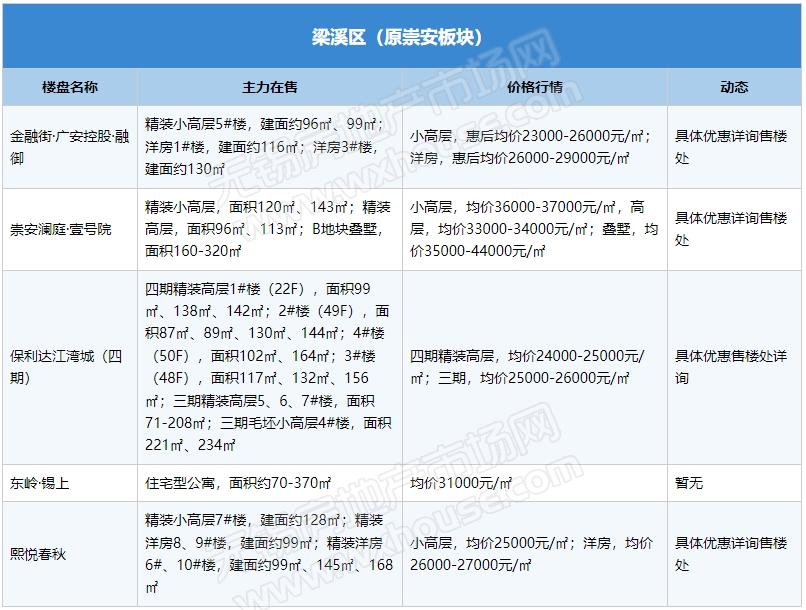The height and width of the screenshot is (610, 806).
Task: Click property name 金融街·广安控股·融御
Action: point(70,147)
